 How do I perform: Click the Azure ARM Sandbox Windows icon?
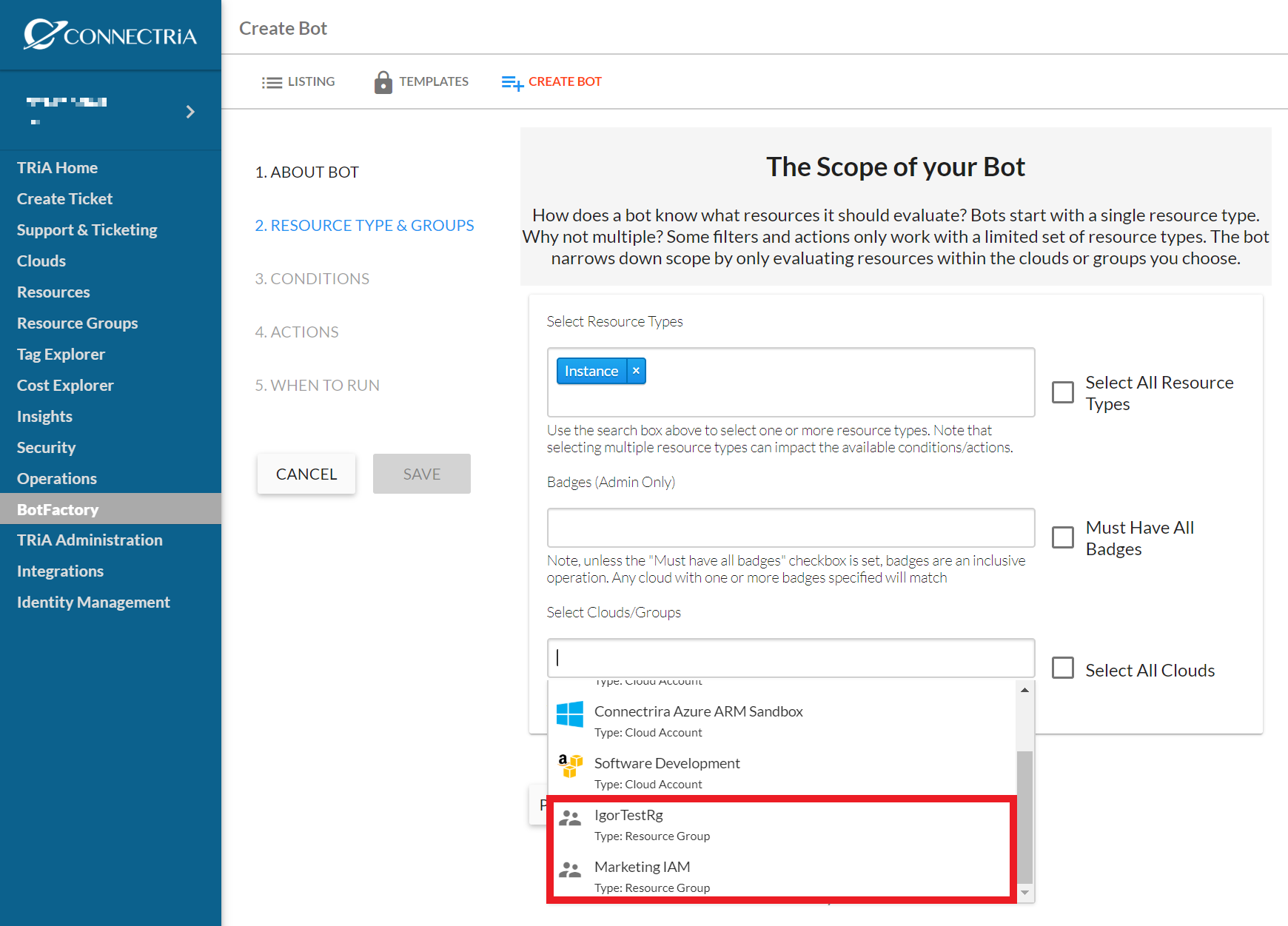570,714
